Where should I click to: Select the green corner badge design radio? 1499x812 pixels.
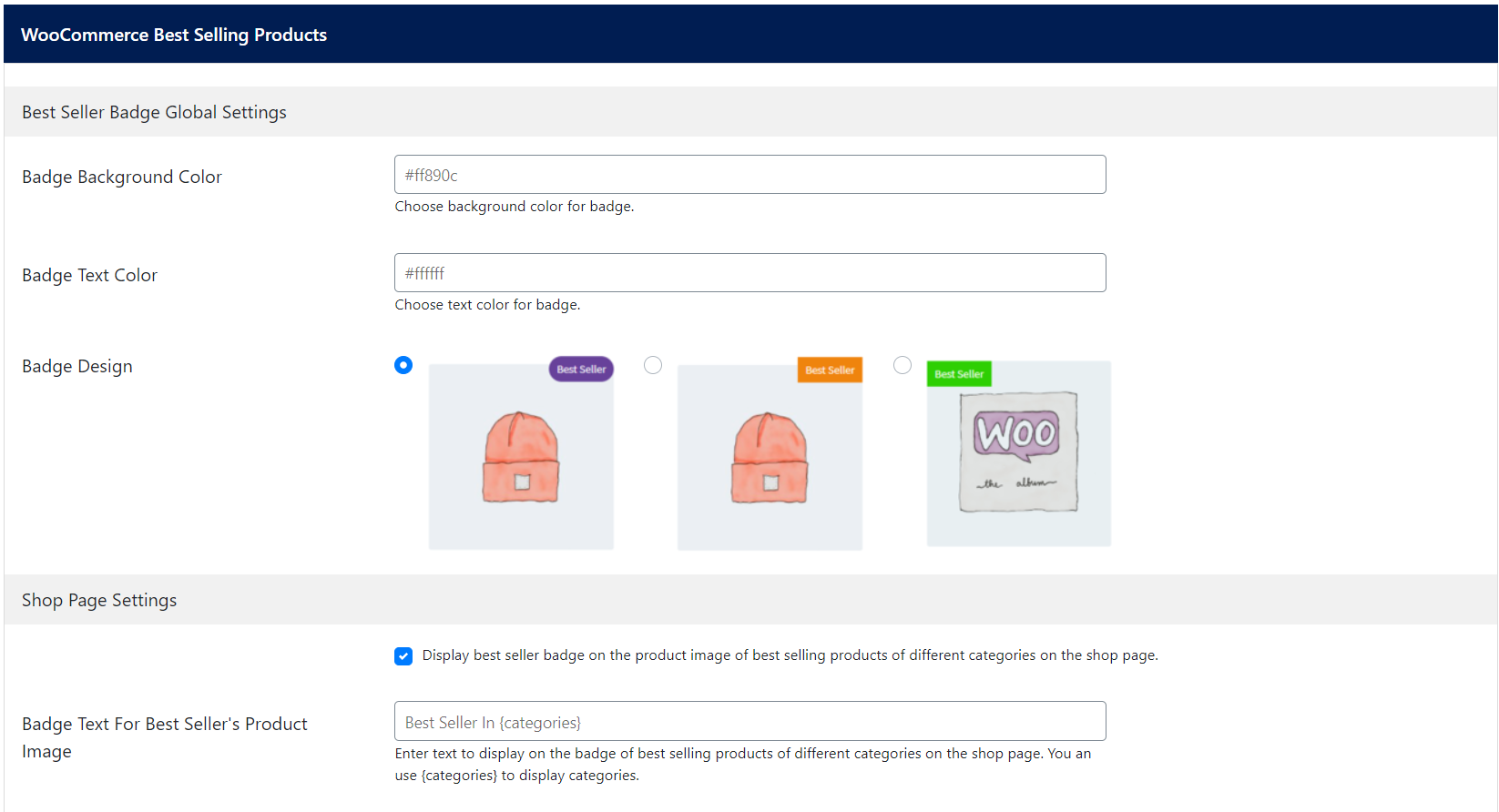click(x=902, y=365)
